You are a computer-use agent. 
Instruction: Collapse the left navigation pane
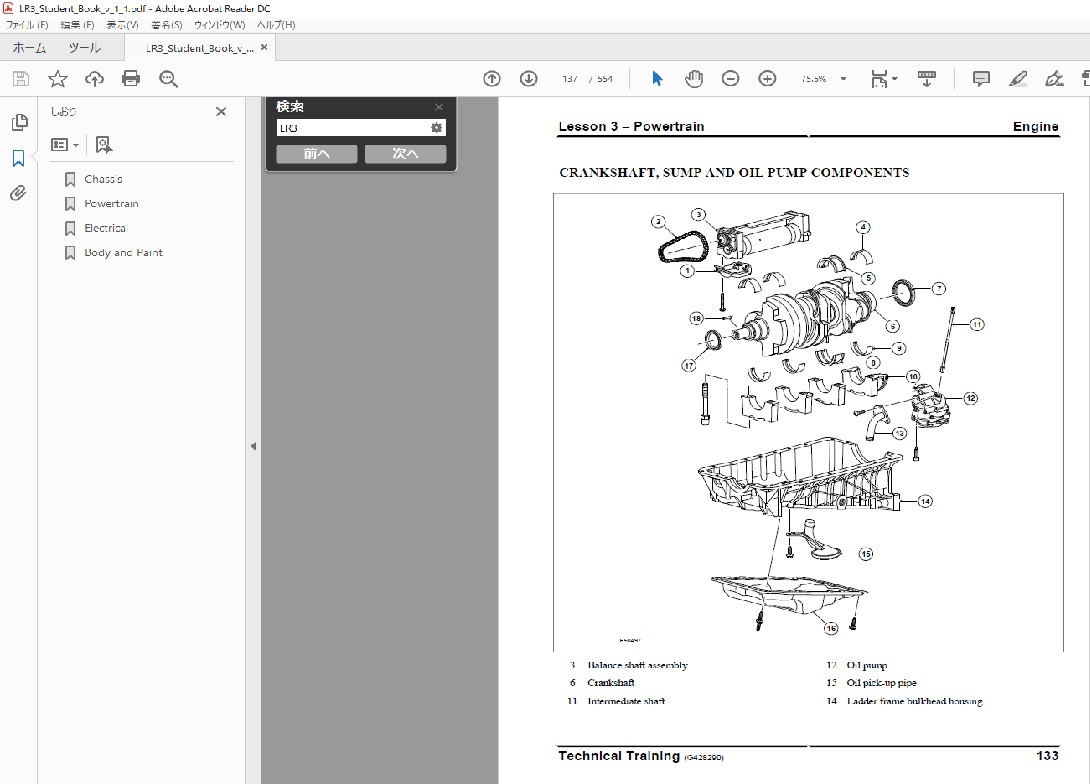tap(253, 446)
